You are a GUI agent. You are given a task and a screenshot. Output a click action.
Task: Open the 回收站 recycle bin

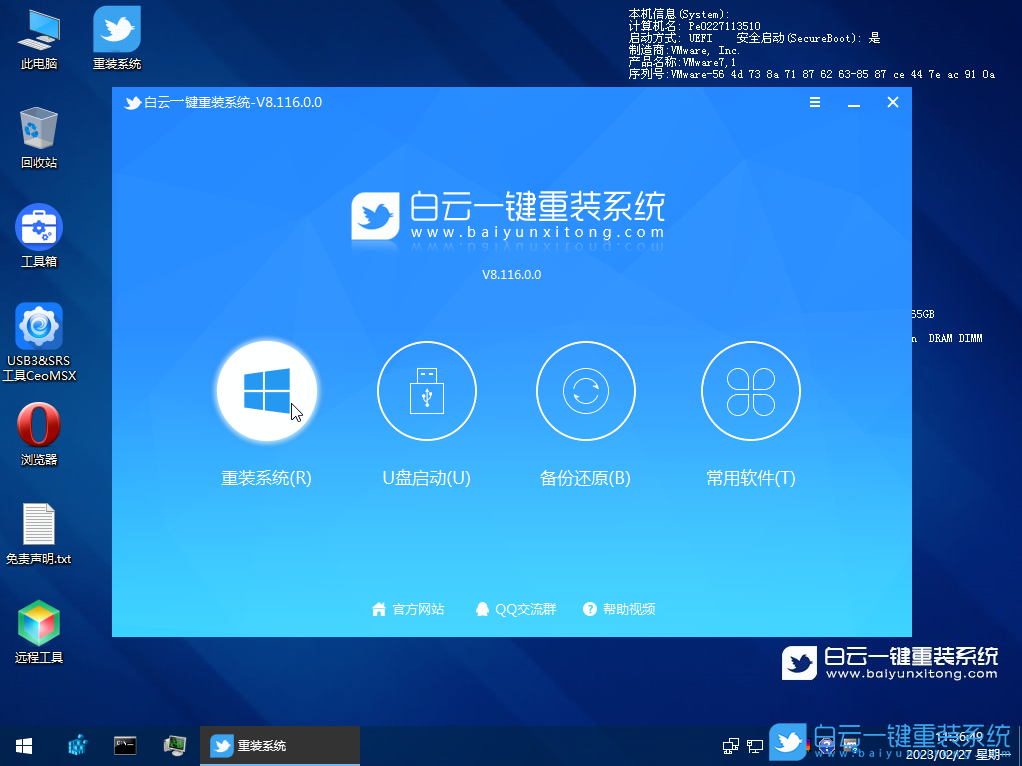(37, 133)
